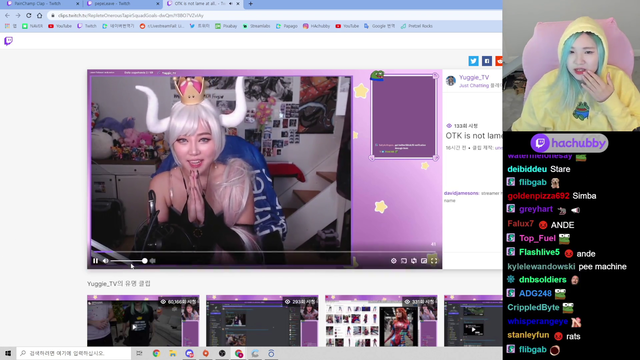This screenshot has height=360, width=640.
Task: Open clip player settings gear
Action: [x=393, y=261]
